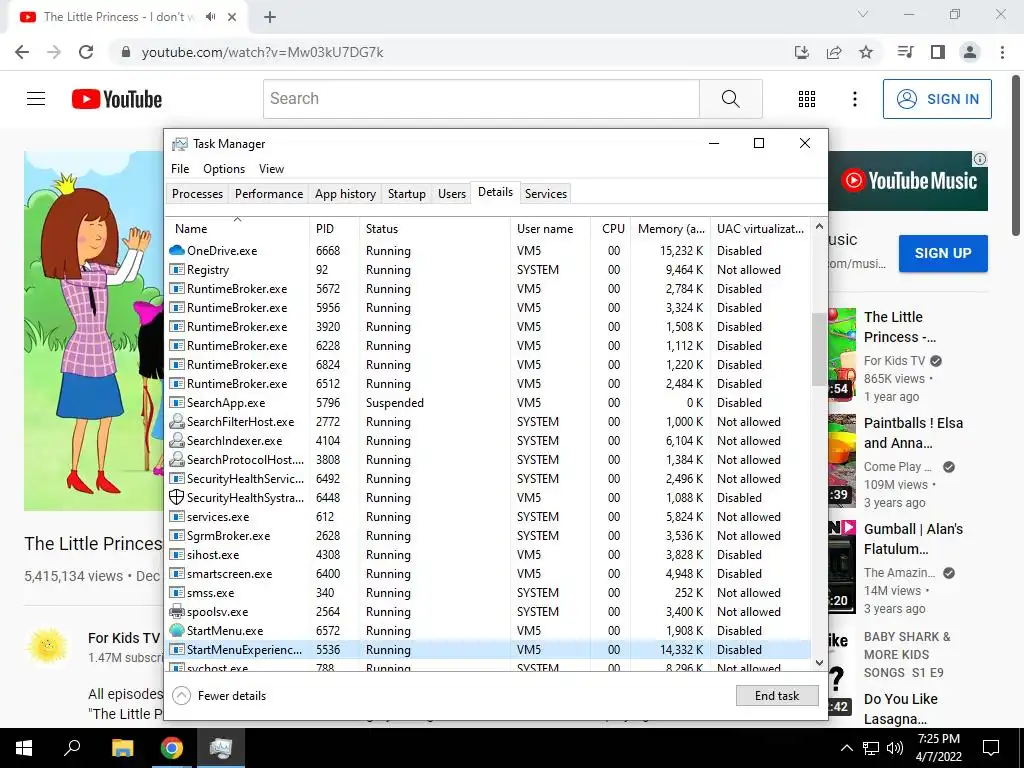Switch to the Performance tab

[x=269, y=194]
